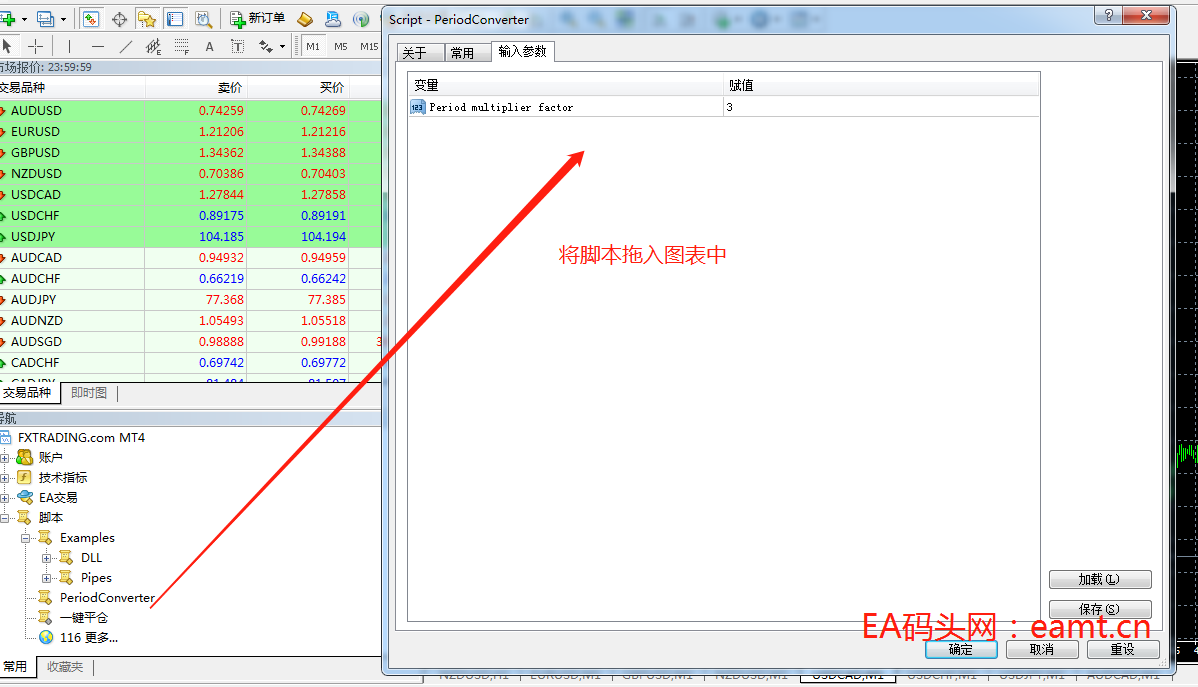Select the USDJPY row in Market Watch
Screen dimensions: 1198x687
pyautogui.click(x=190, y=237)
